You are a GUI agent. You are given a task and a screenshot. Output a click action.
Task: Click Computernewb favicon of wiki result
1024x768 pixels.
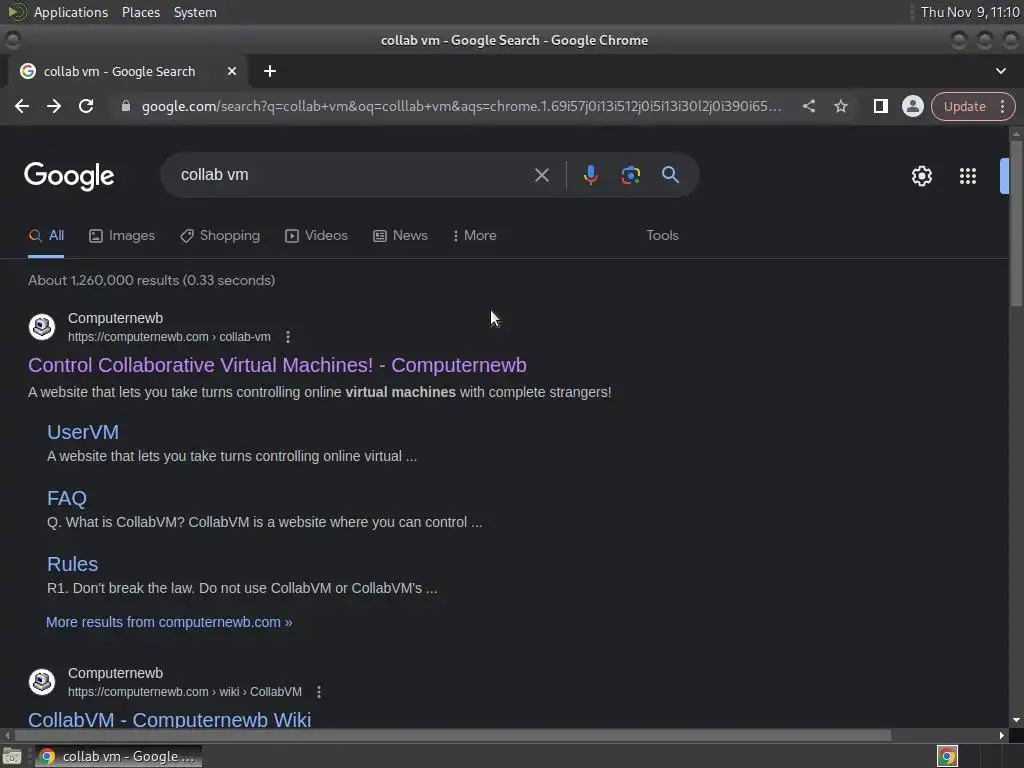(42, 682)
